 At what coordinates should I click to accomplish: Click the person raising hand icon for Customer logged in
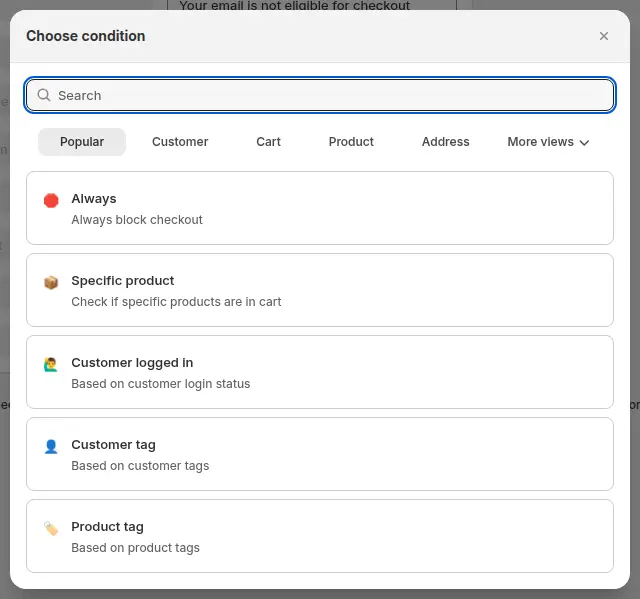click(x=51, y=364)
